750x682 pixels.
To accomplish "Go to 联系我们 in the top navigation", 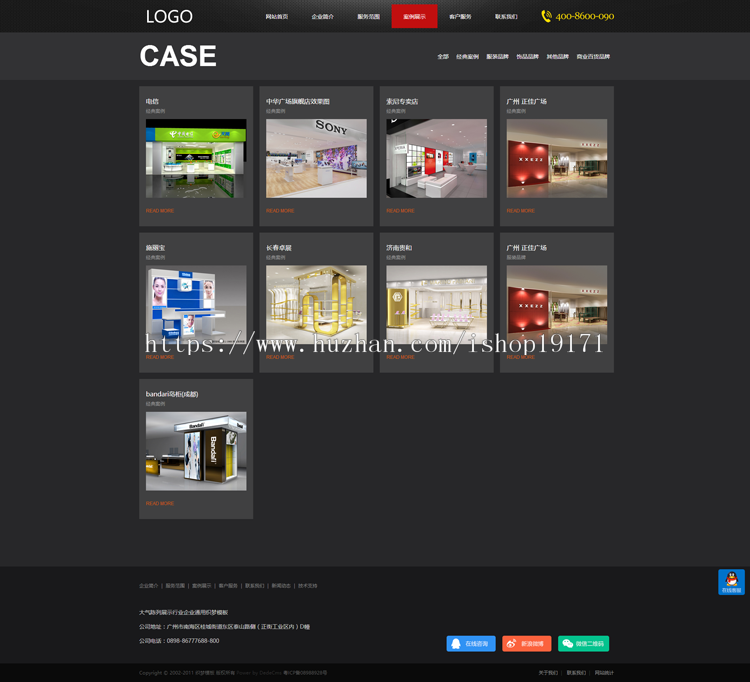I will 506,17.
